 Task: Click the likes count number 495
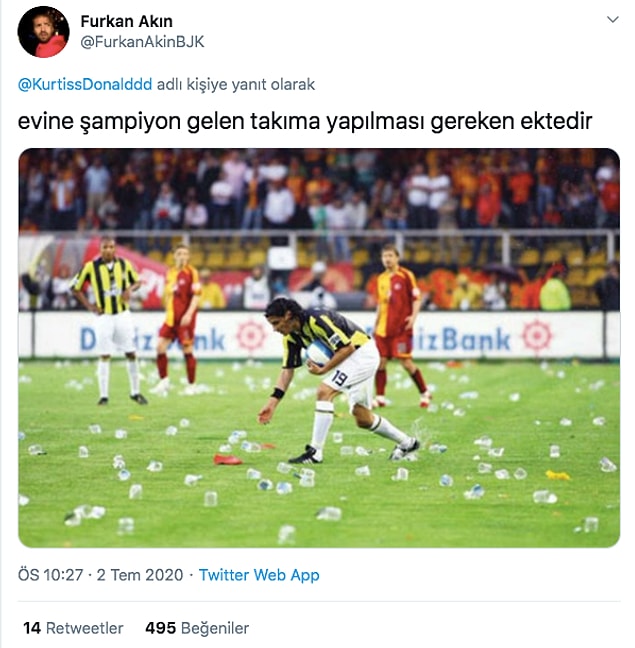[161, 628]
